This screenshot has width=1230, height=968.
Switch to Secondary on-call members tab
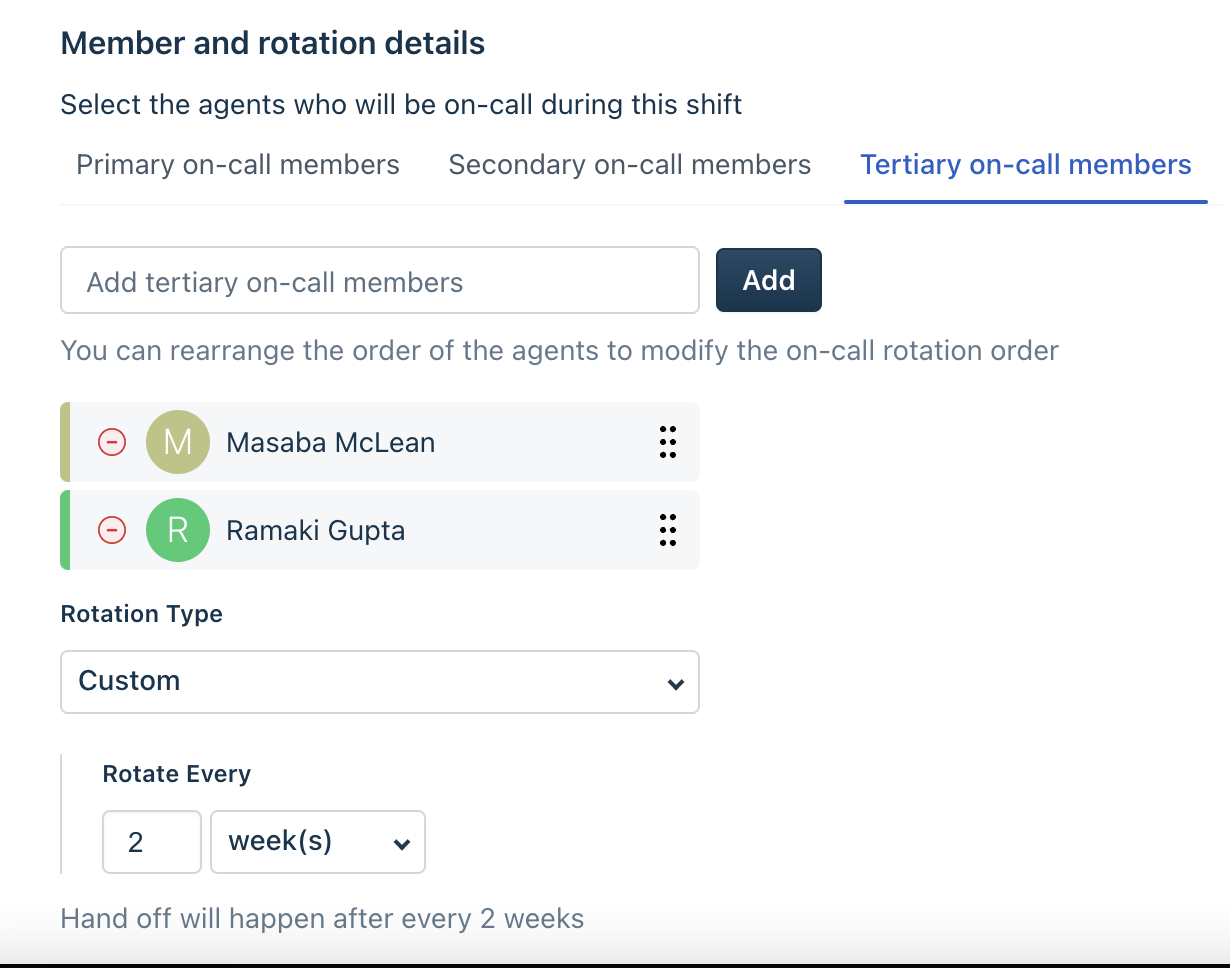(629, 165)
